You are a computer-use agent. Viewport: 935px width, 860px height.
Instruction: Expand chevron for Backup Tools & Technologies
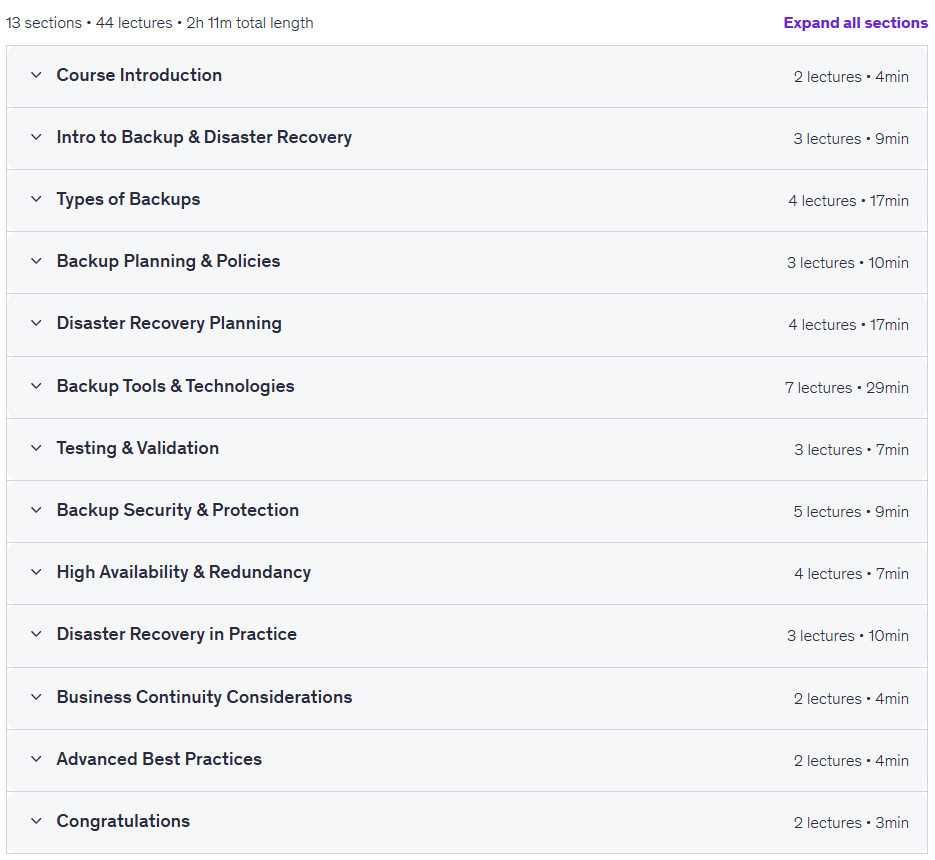coord(36,386)
